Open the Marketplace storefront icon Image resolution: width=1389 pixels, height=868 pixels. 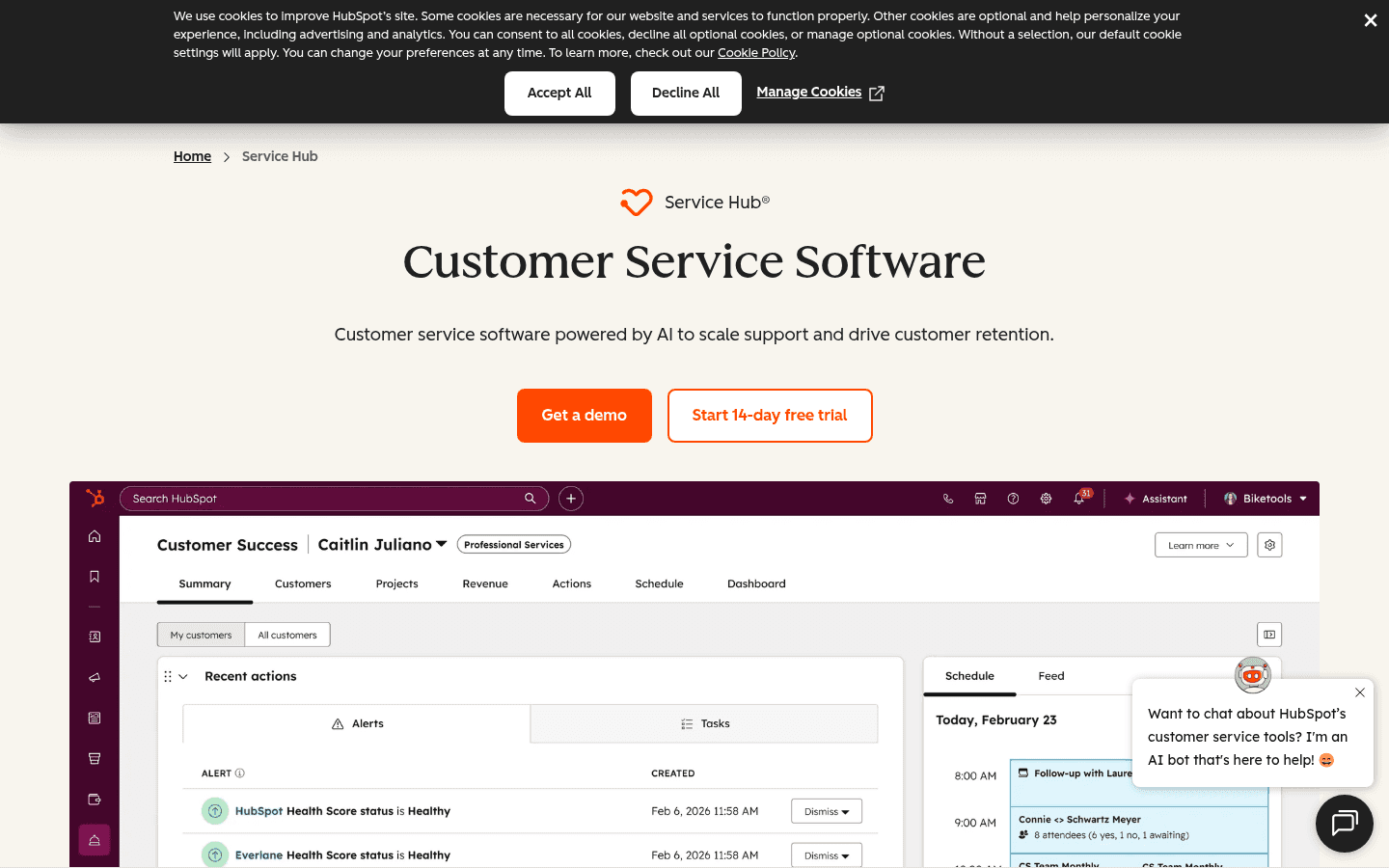[x=980, y=499]
